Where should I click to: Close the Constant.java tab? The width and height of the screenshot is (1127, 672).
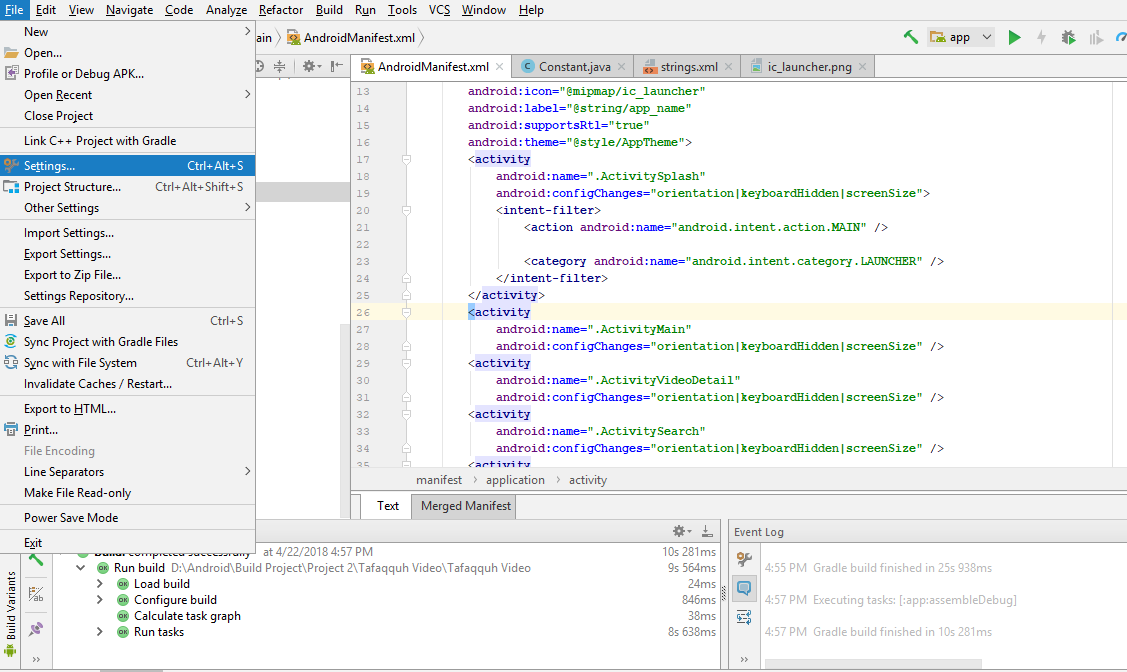622,67
